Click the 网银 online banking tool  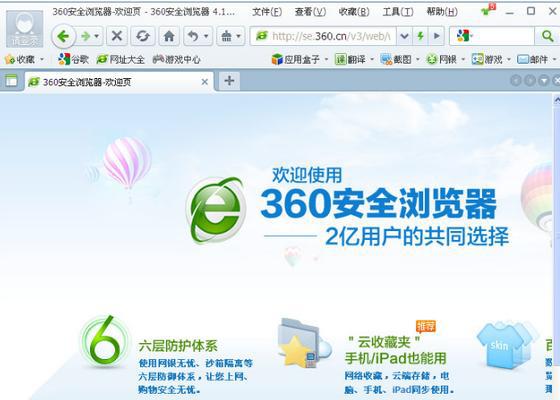(441, 59)
